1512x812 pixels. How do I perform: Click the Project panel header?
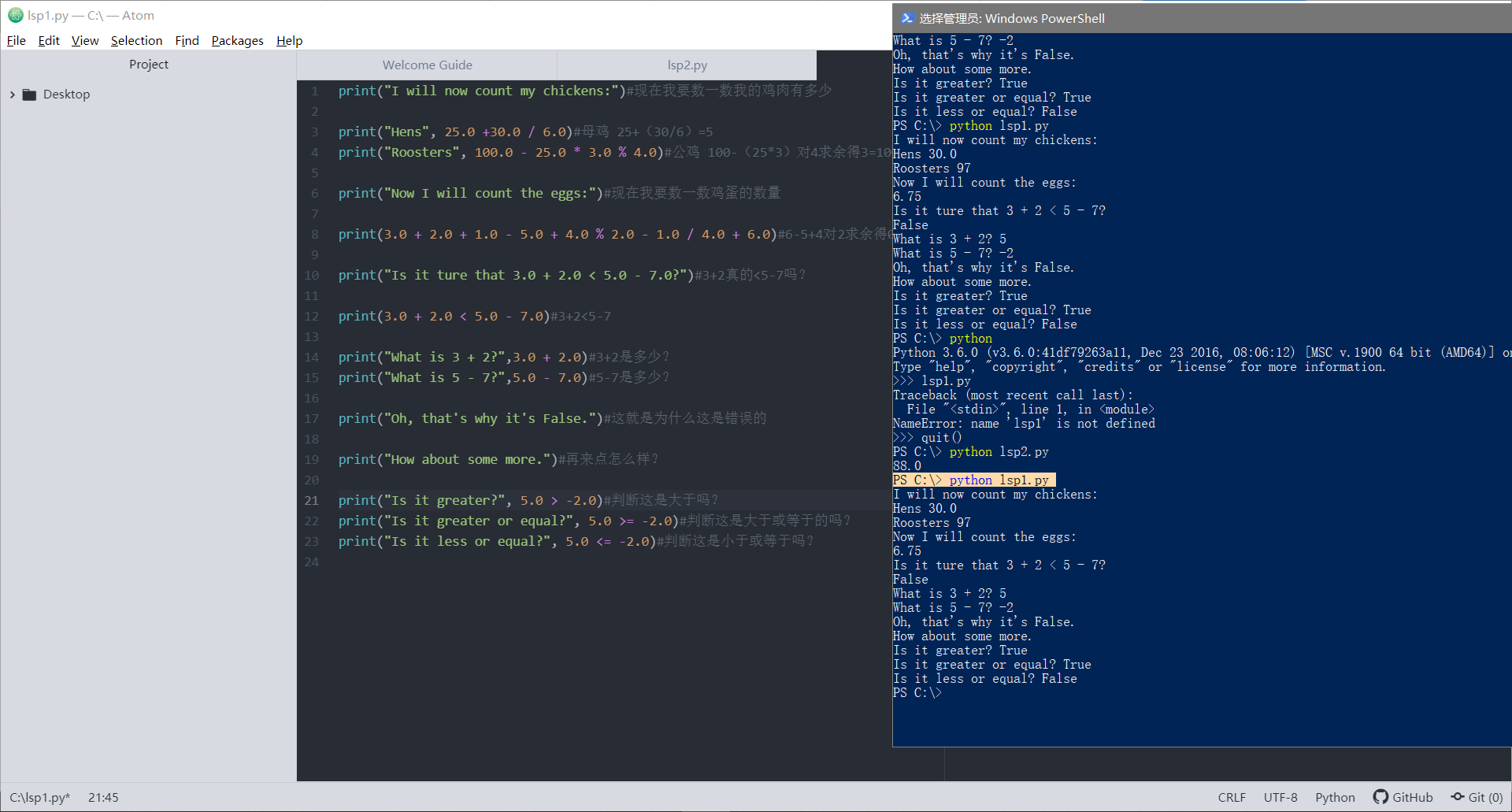149,64
